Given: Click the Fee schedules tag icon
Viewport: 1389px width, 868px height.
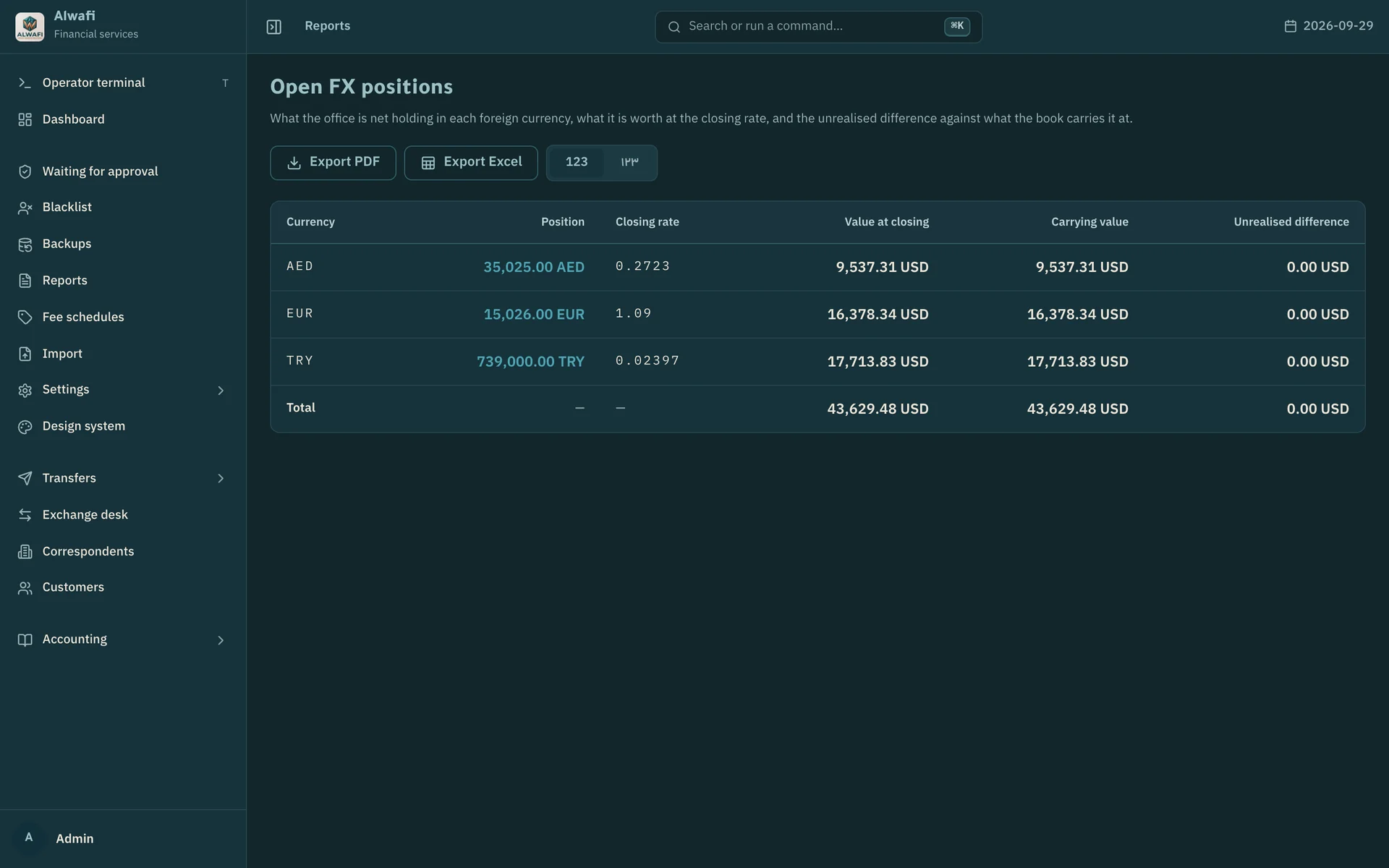Looking at the screenshot, I should point(25,318).
